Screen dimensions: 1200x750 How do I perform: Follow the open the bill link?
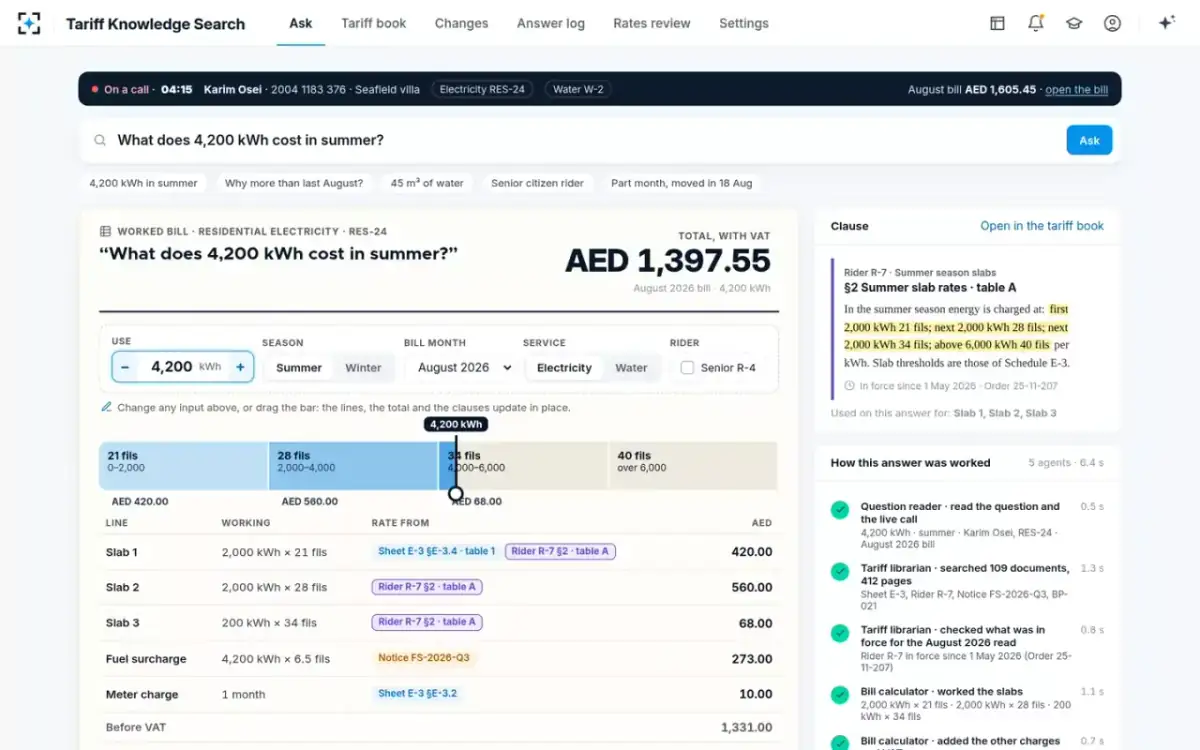click(1076, 90)
